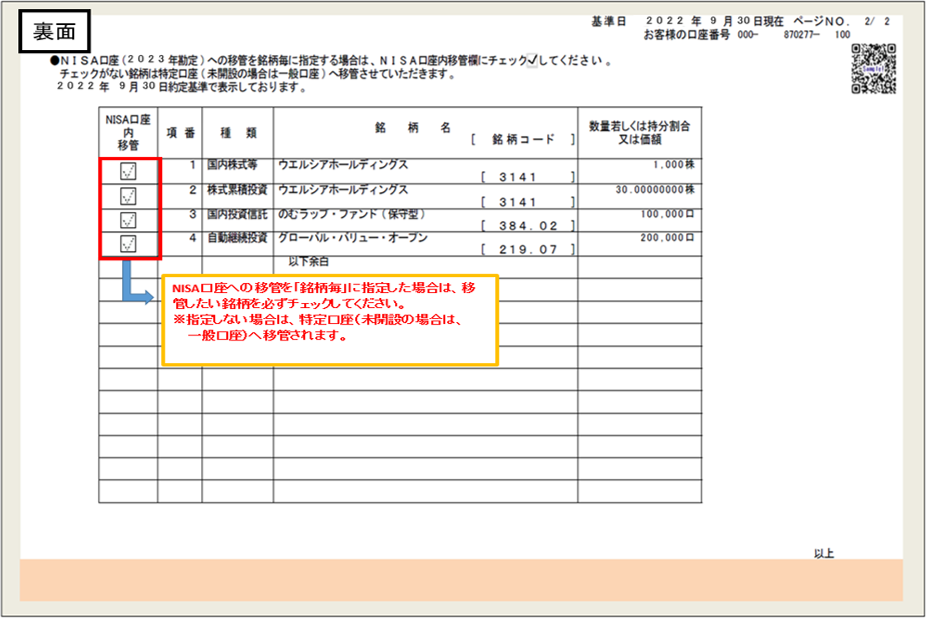Image resolution: width=926 pixels, height=618 pixels.
Task: Click the red NISA口座への移管 instruction note
Action: 330,320
